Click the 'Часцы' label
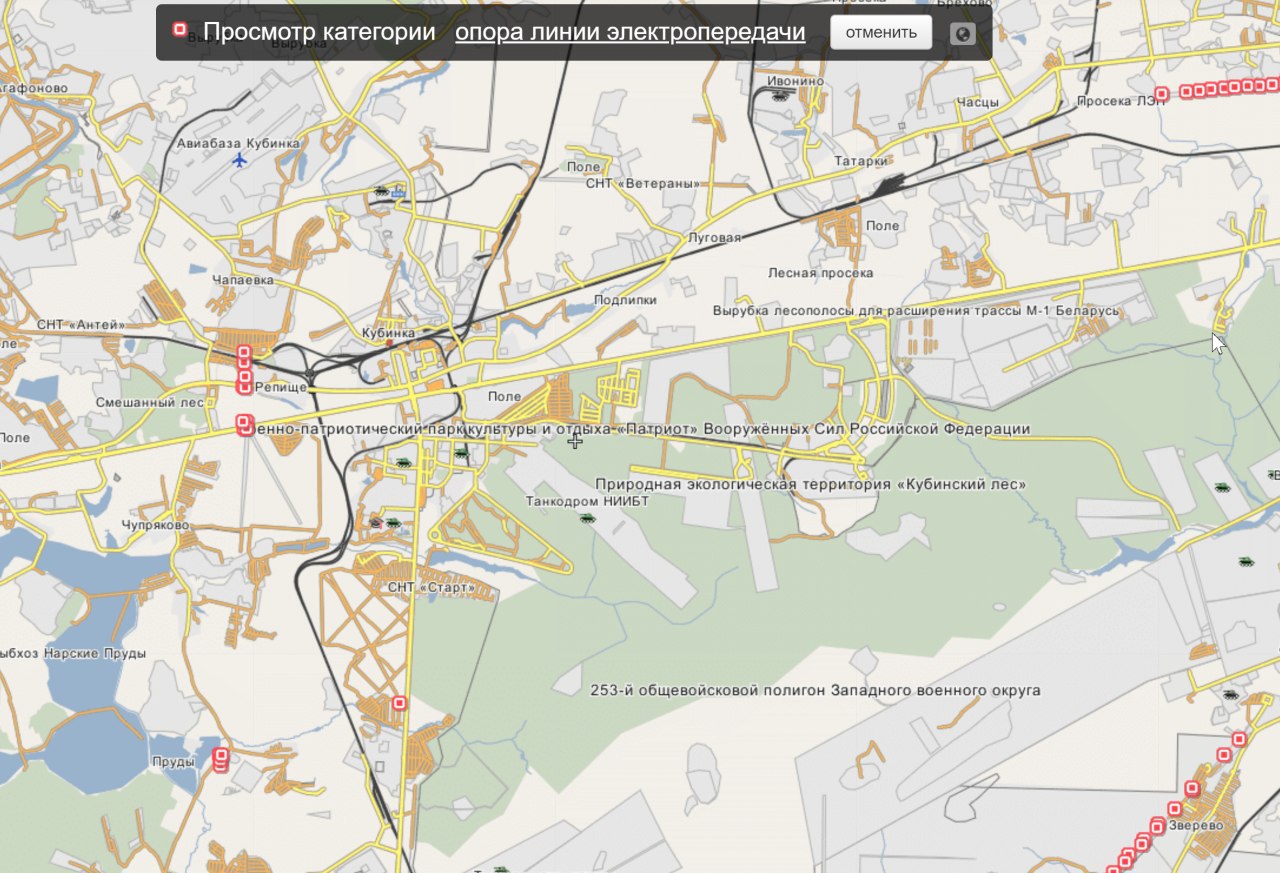Image resolution: width=1280 pixels, height=873 pixels. (977, 102)
